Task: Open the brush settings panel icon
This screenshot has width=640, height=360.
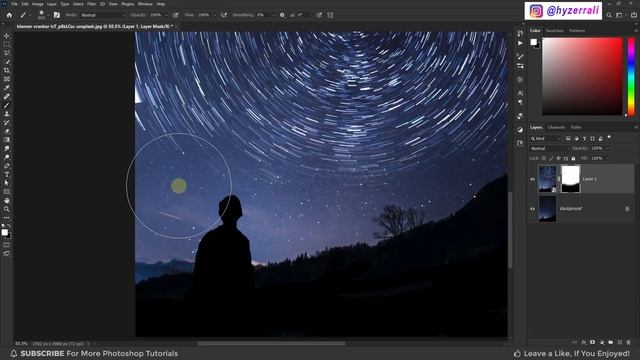Action: pyautogui.click(x=57, y=15)
